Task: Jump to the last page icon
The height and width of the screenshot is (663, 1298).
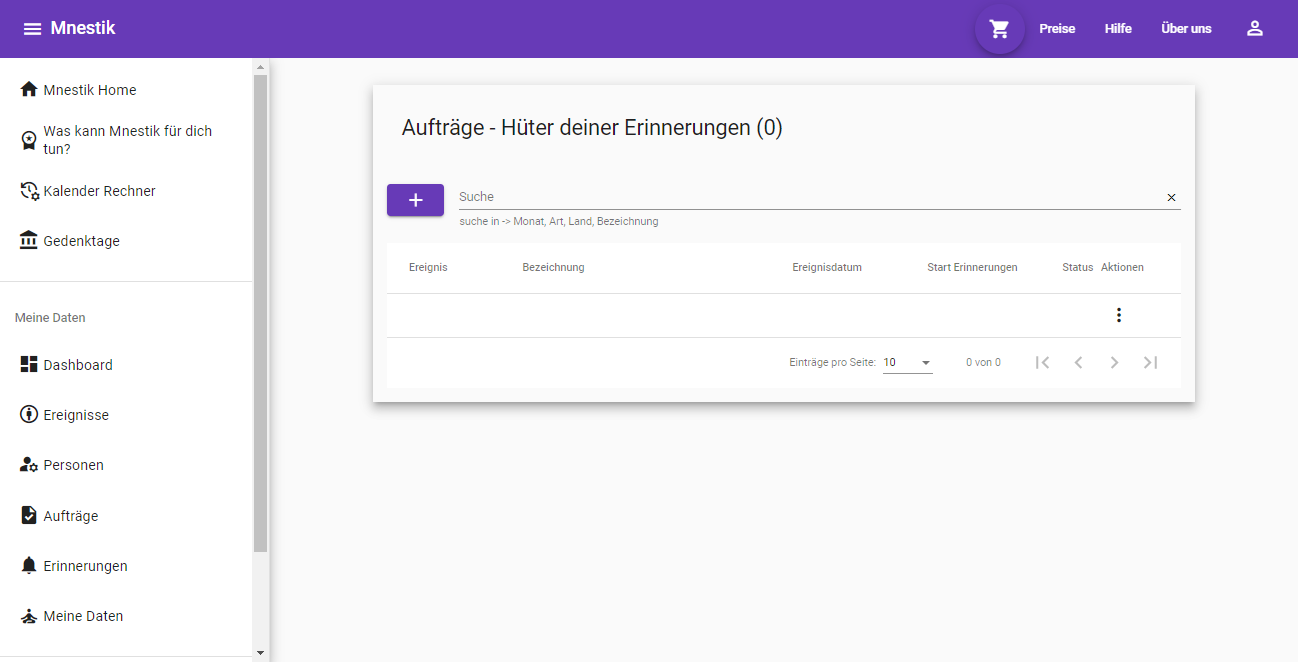Action: pos(1150,362)
